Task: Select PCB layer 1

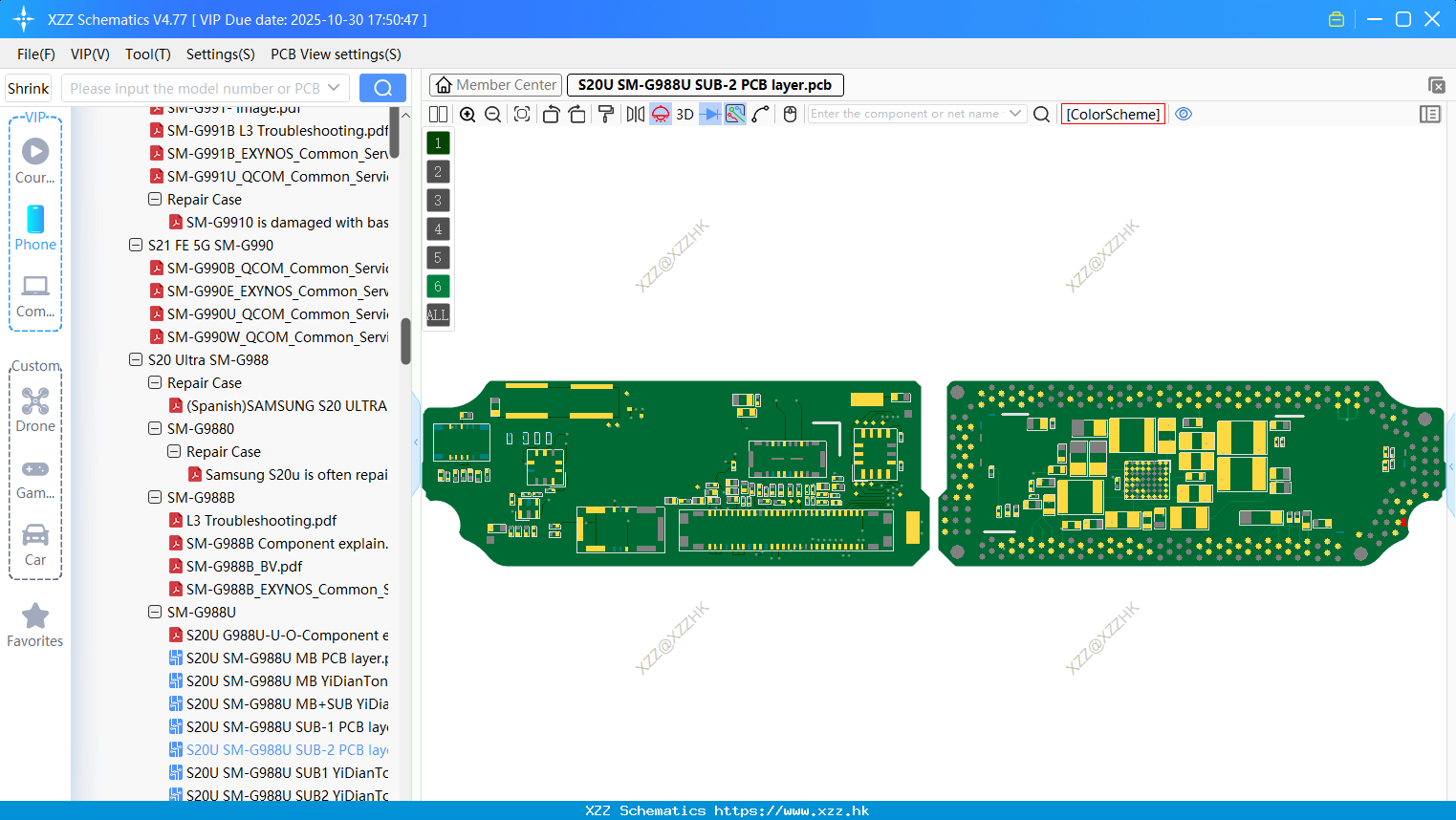Action: 438,143
